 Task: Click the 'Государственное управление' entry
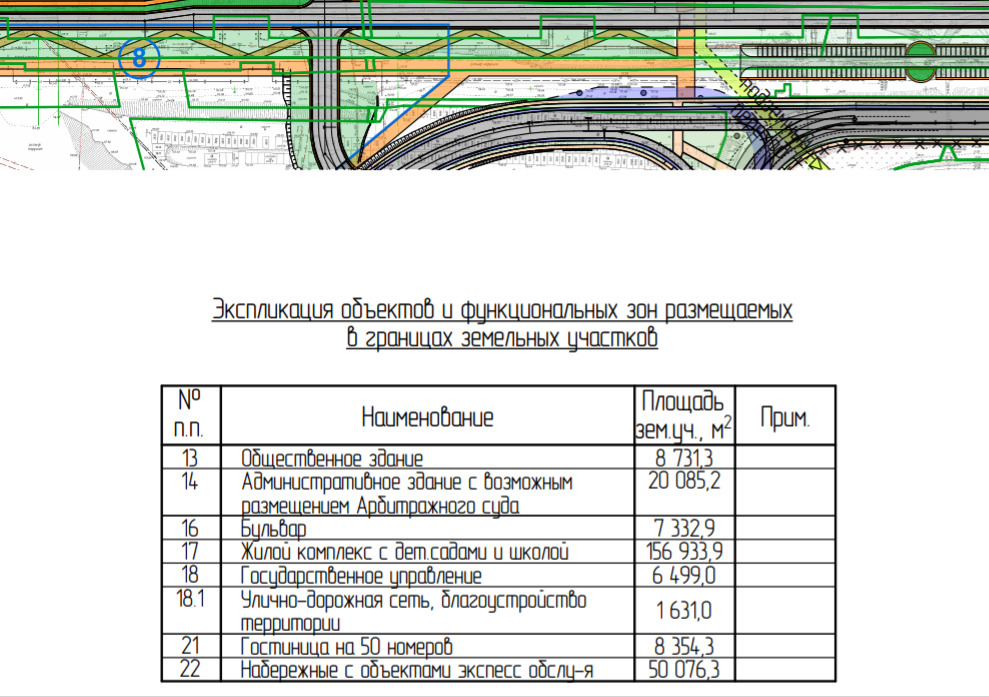(361, 575)
